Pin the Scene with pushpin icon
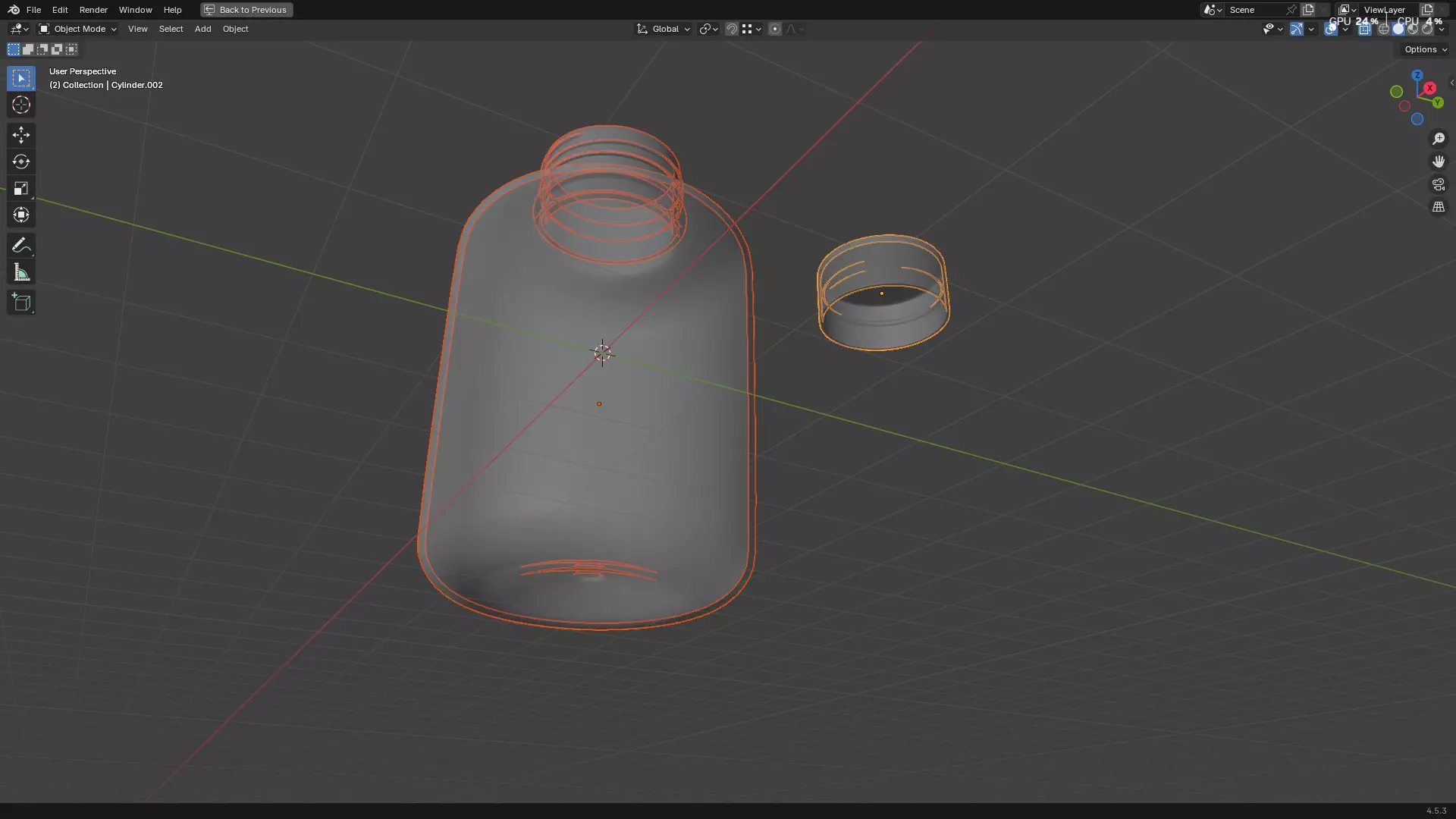Image resolution: width=1456 pixels, height=819 pixels. [x=1291, y=10]
